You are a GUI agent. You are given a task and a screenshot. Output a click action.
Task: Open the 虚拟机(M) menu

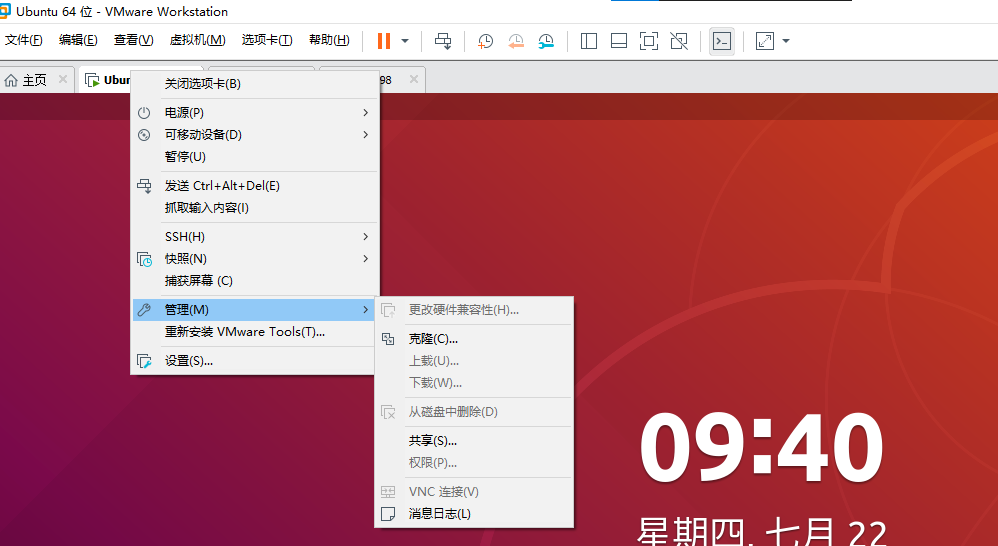[197, 40]
